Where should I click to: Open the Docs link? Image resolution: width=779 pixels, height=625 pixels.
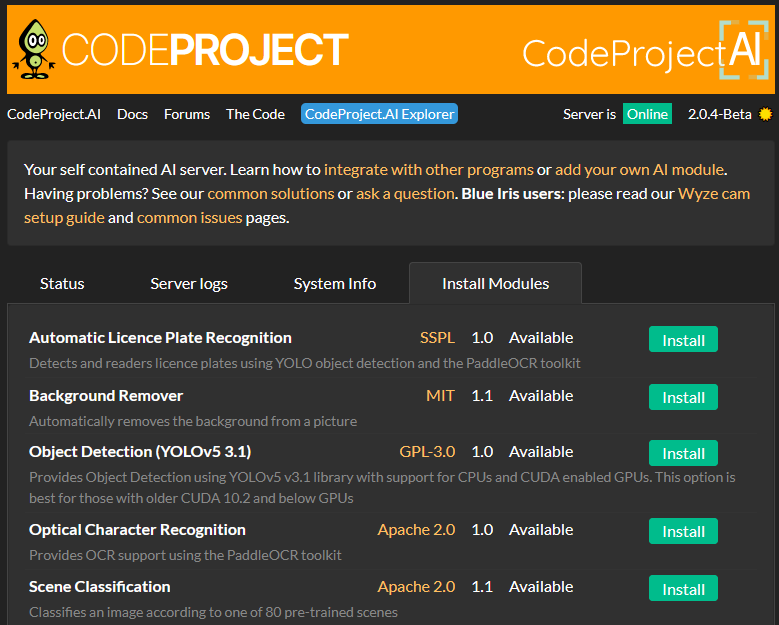coord(132,114)
